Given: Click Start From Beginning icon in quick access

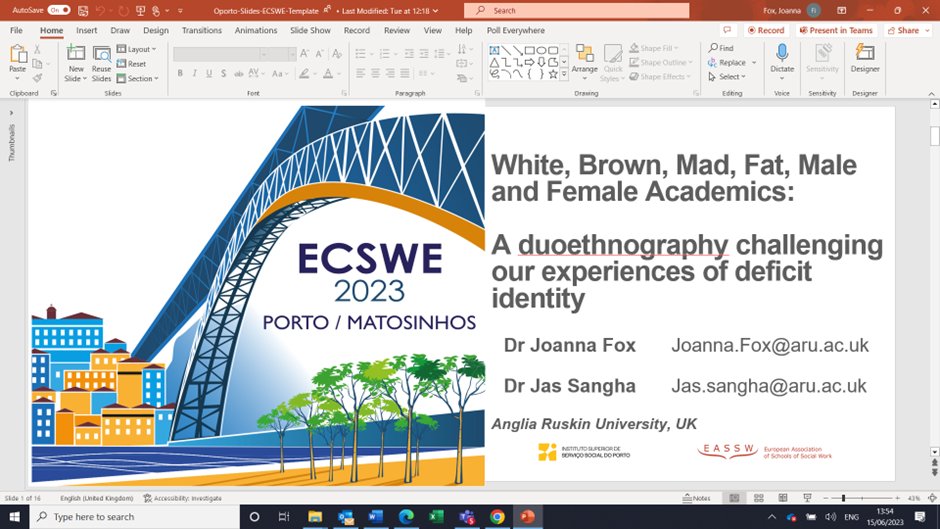Looking at the screenshot, I should coord(141,11).
